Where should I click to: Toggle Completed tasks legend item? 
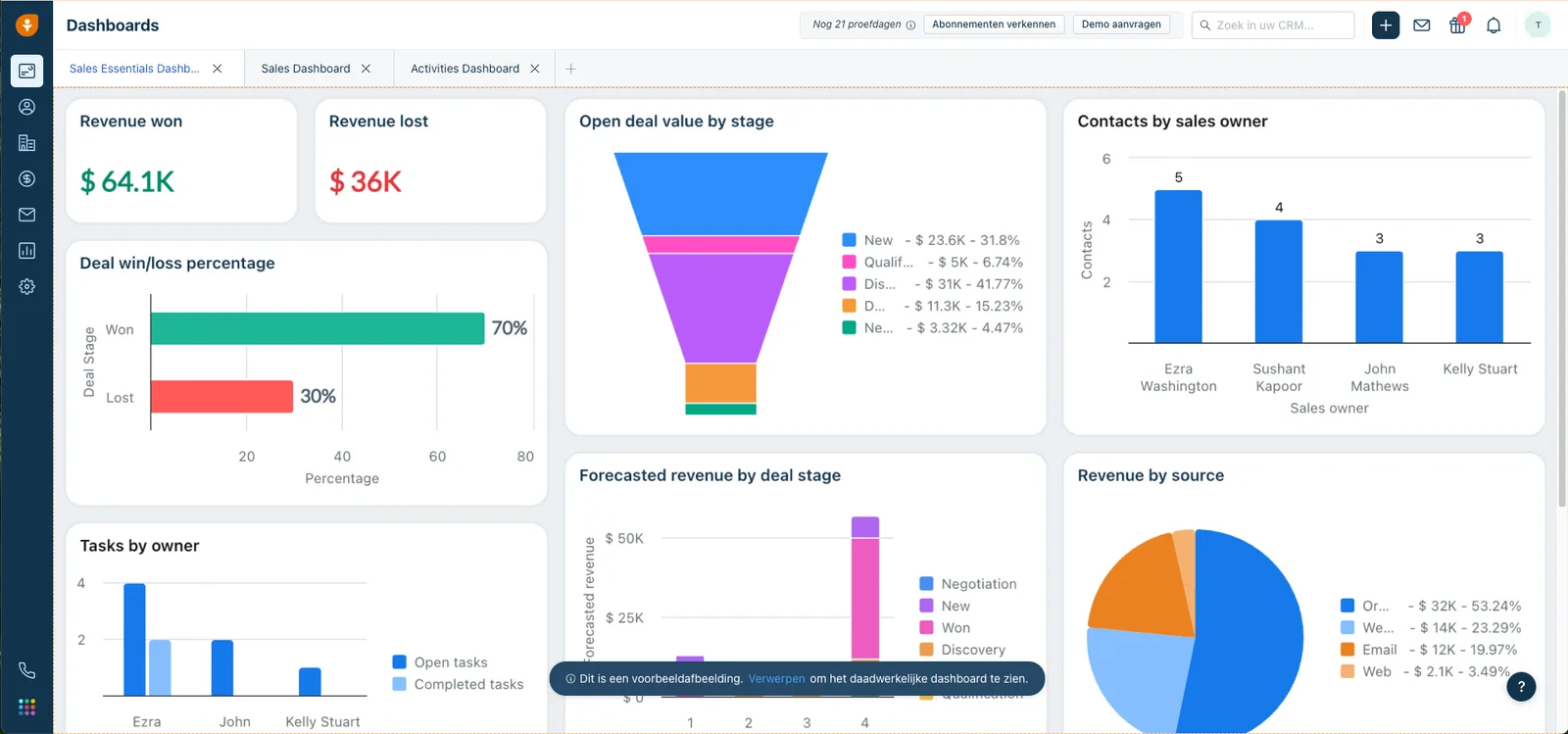point(458,684)
